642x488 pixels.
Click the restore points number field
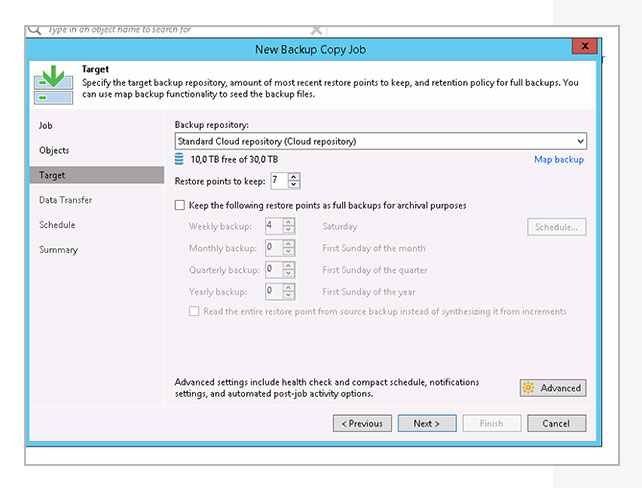[x=277, y=180]
